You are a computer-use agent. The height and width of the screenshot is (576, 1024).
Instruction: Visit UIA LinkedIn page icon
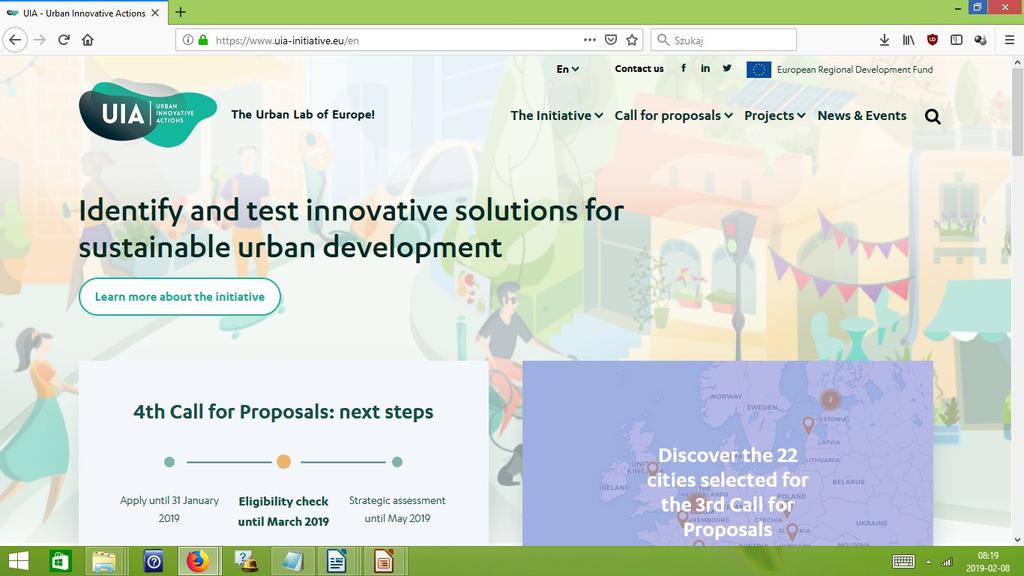pyautogui.click(x=705, y=68)
